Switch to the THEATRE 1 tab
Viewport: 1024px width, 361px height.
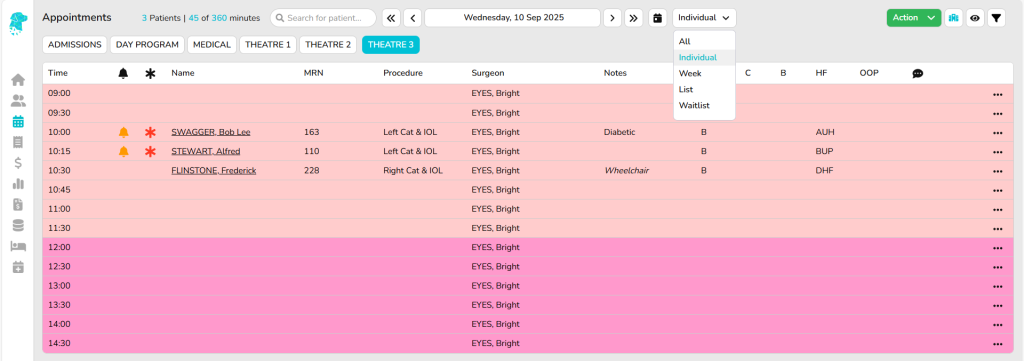click(x=268, y=45)
